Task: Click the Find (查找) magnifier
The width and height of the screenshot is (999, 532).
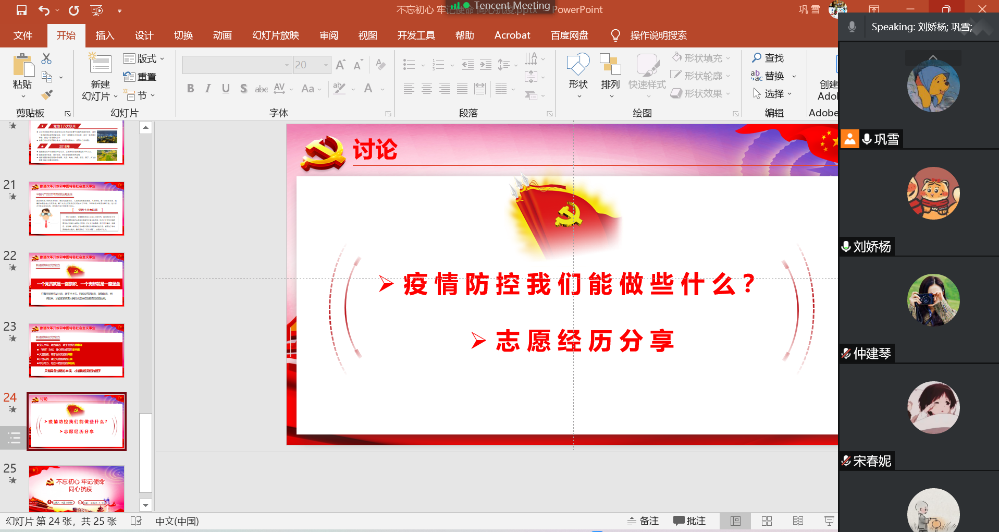Action: (766, 59)
